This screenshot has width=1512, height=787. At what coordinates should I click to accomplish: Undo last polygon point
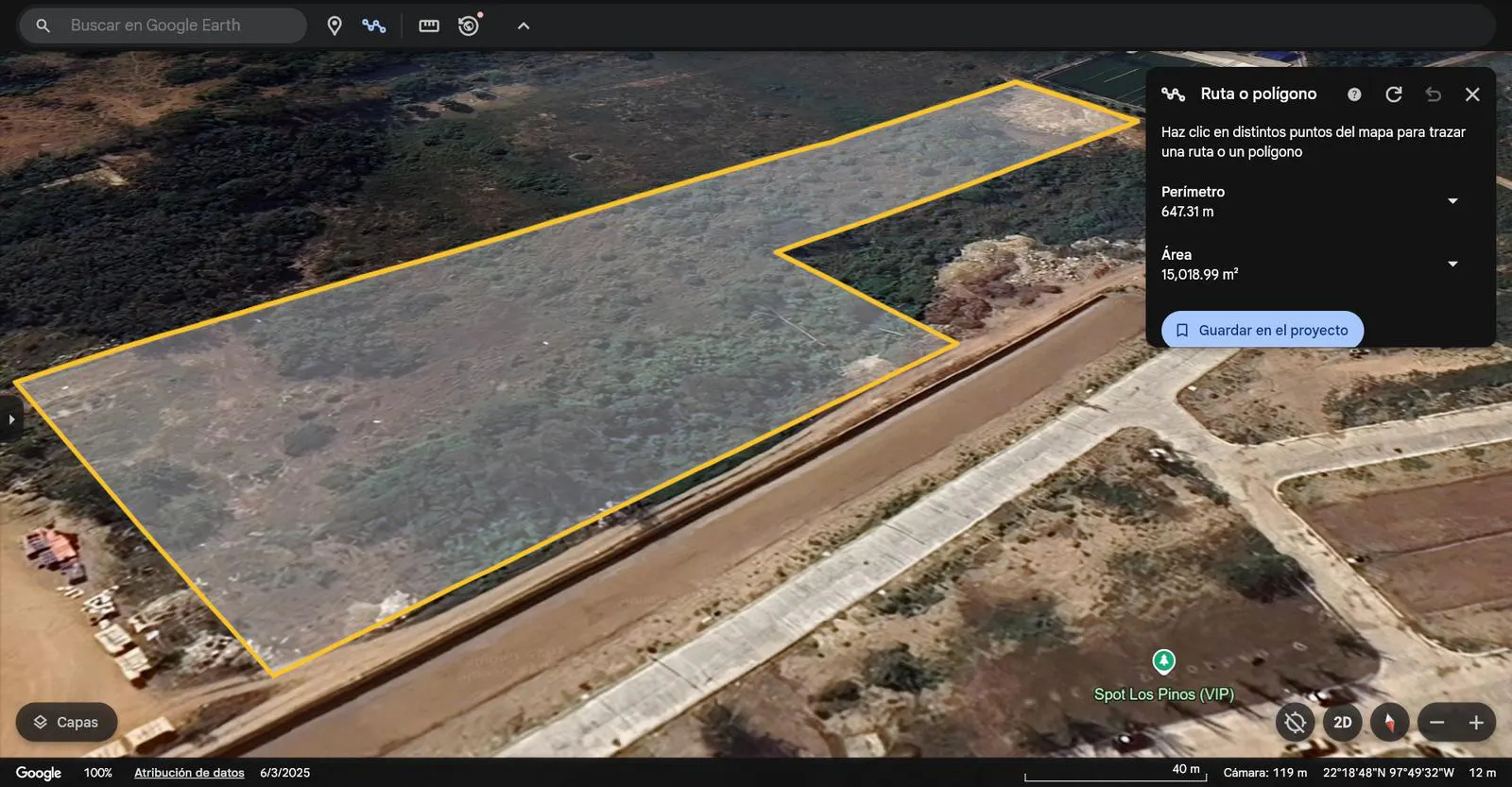(1434, 94)
